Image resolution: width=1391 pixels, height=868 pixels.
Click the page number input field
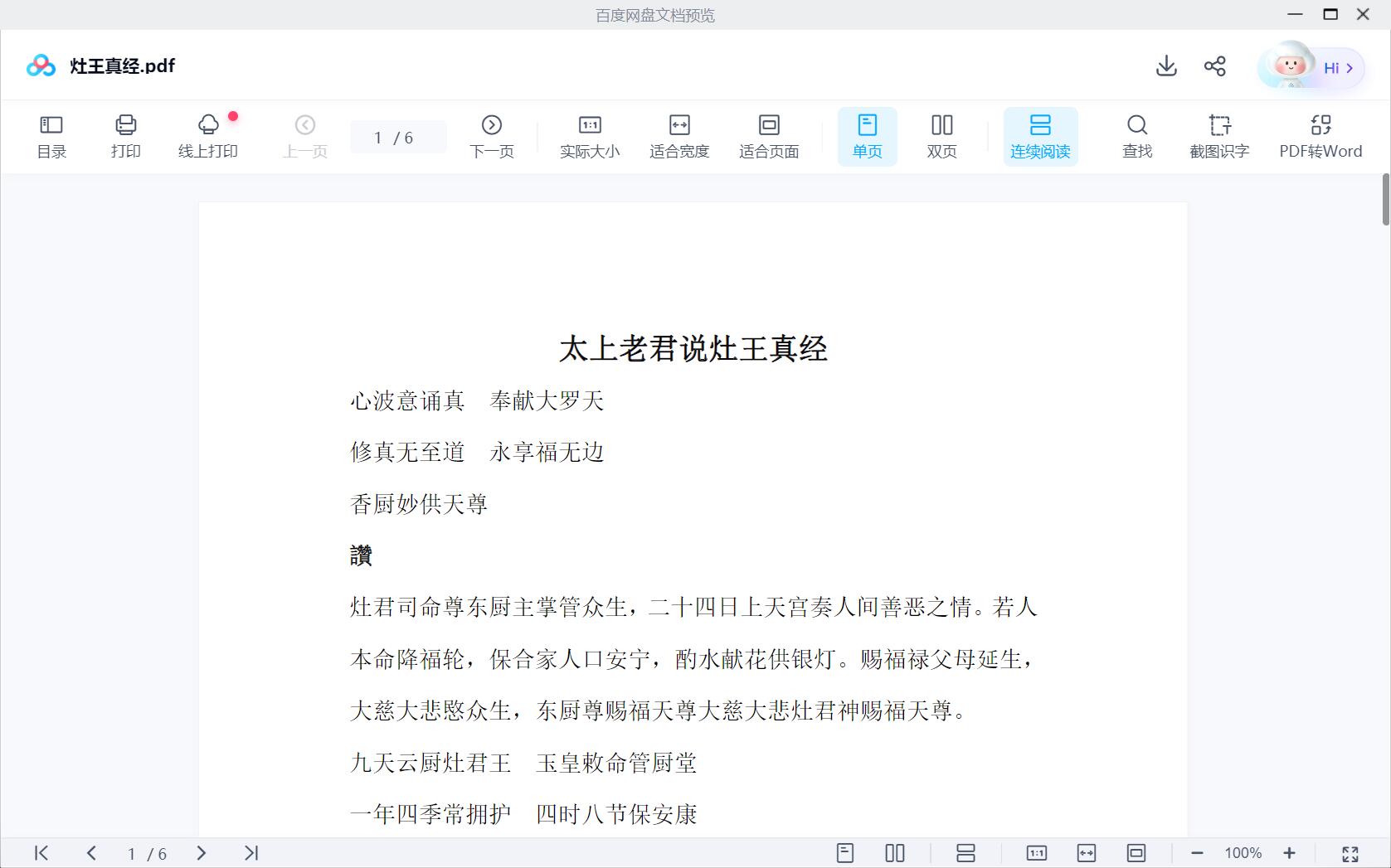click(x=380, y=138)
